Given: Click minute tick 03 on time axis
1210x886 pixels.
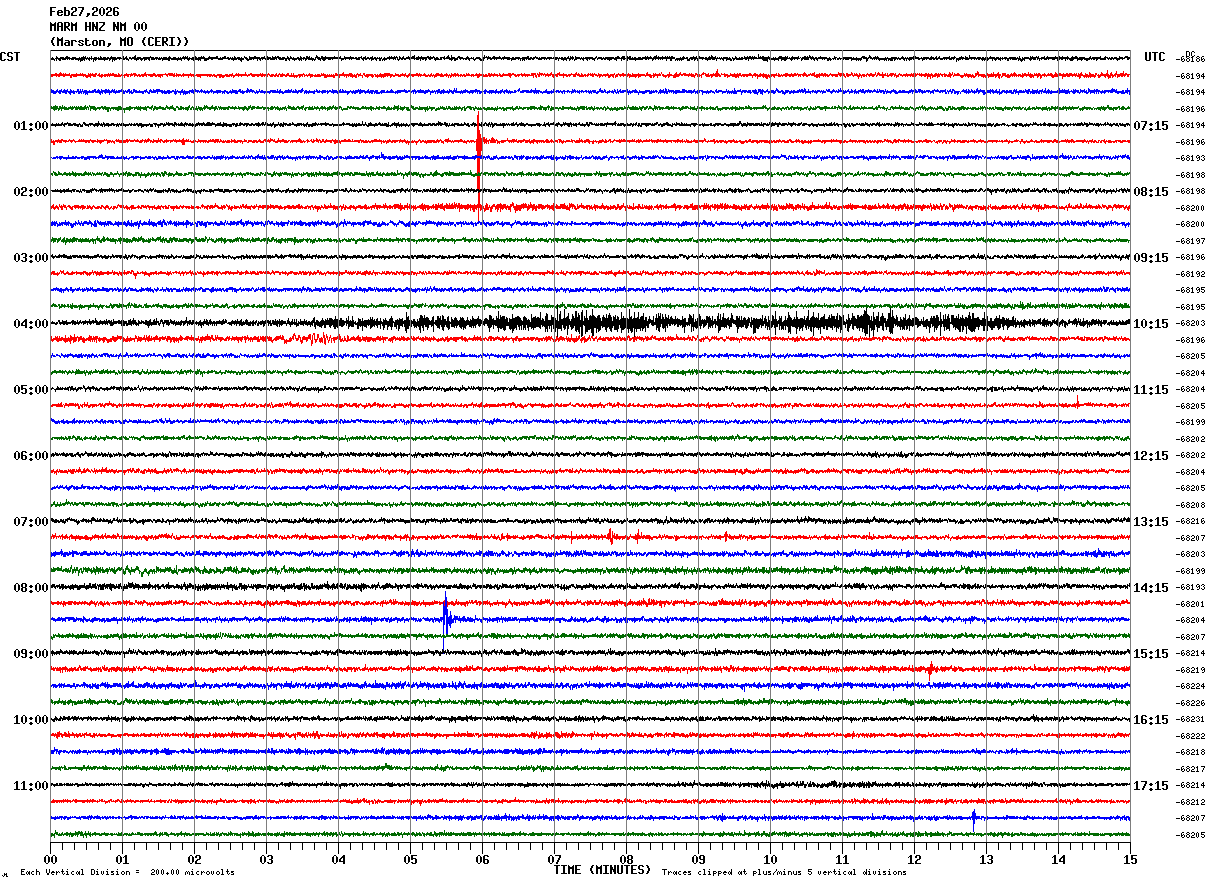Looking at the screenshot, I should coord(266,859).
